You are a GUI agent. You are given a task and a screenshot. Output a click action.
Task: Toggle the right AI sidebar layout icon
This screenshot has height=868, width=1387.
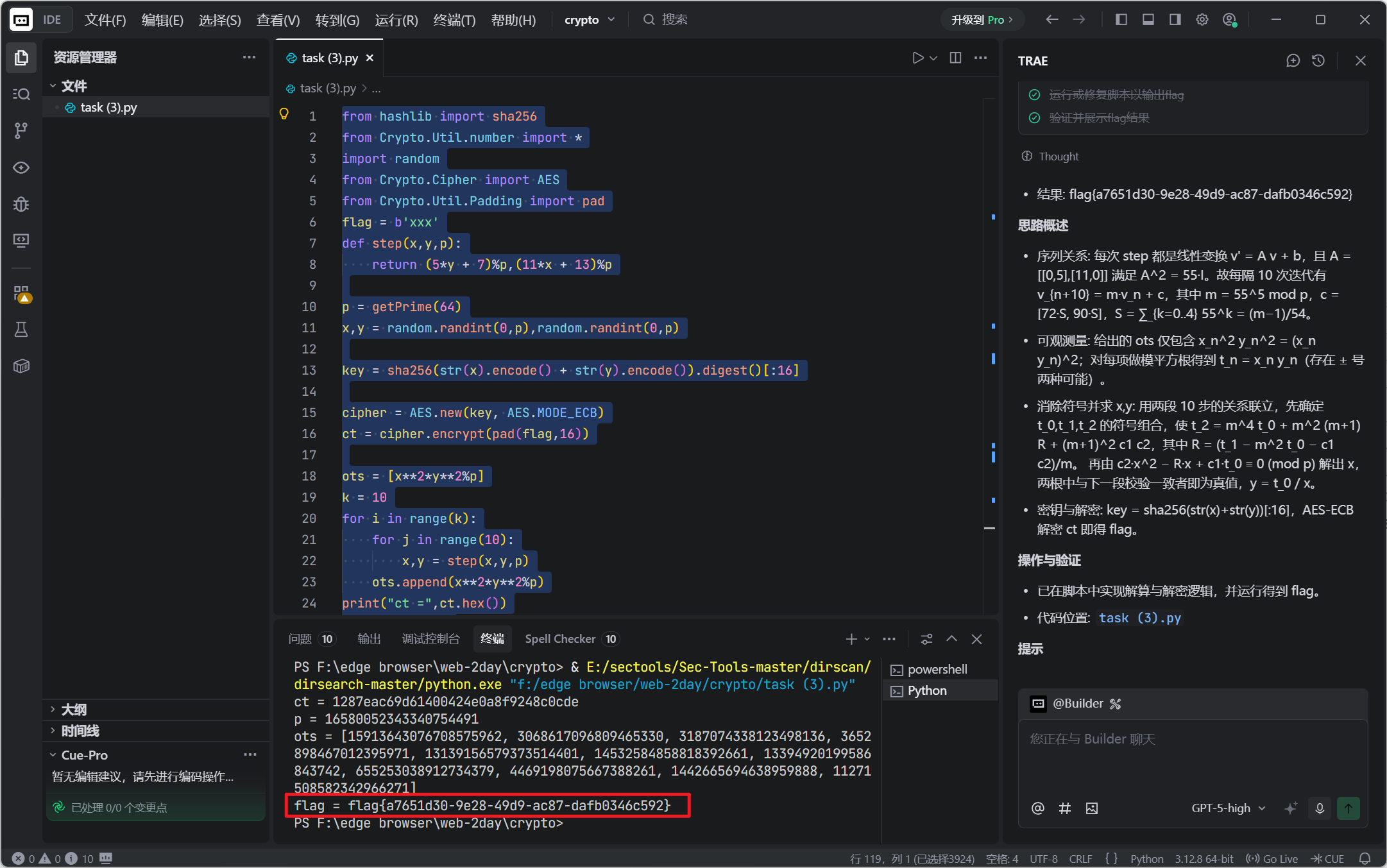point(1175,20)
